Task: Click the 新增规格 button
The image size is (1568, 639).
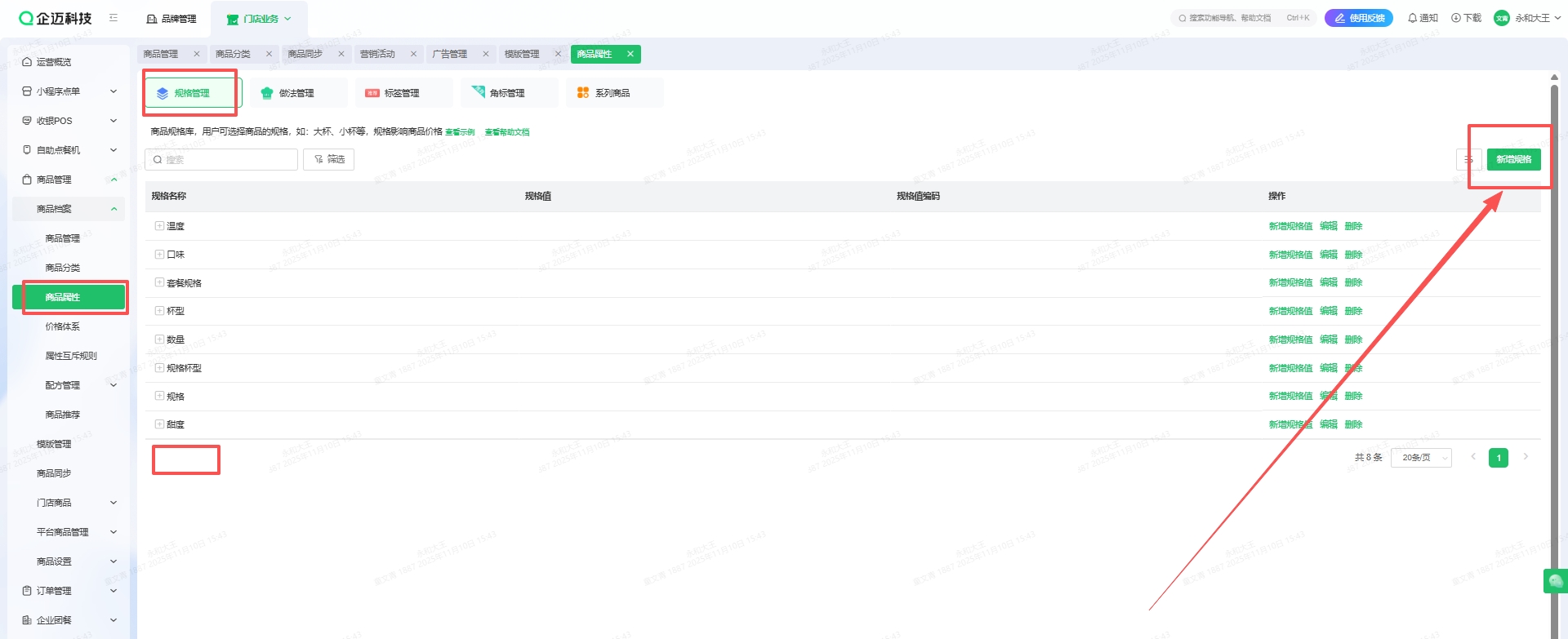Action: 1513,160
